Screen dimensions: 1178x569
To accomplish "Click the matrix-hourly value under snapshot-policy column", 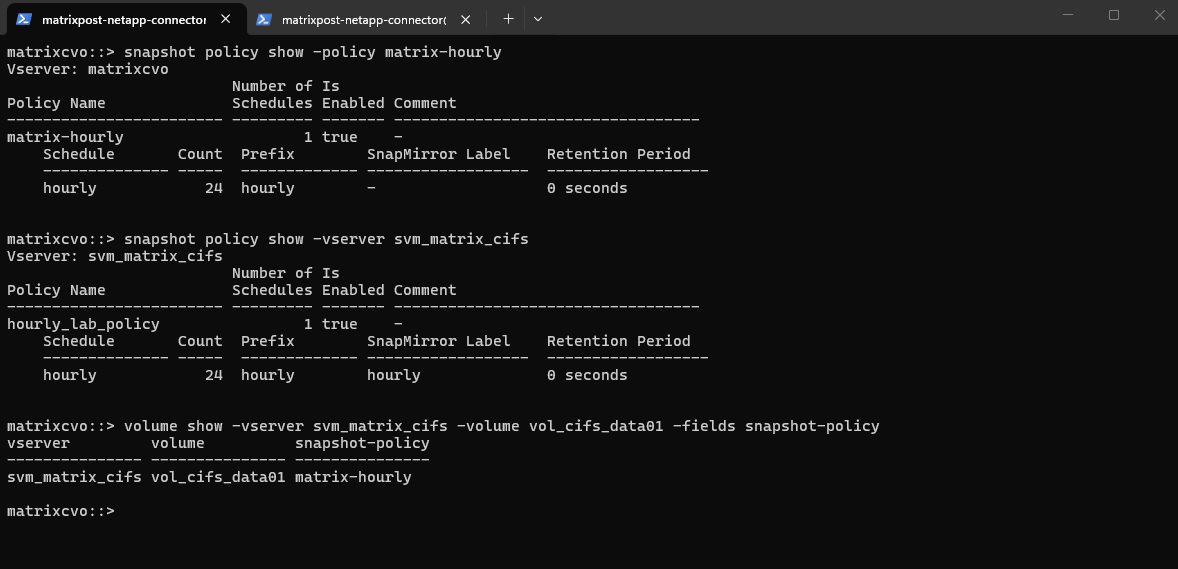I will pos(352,477).
